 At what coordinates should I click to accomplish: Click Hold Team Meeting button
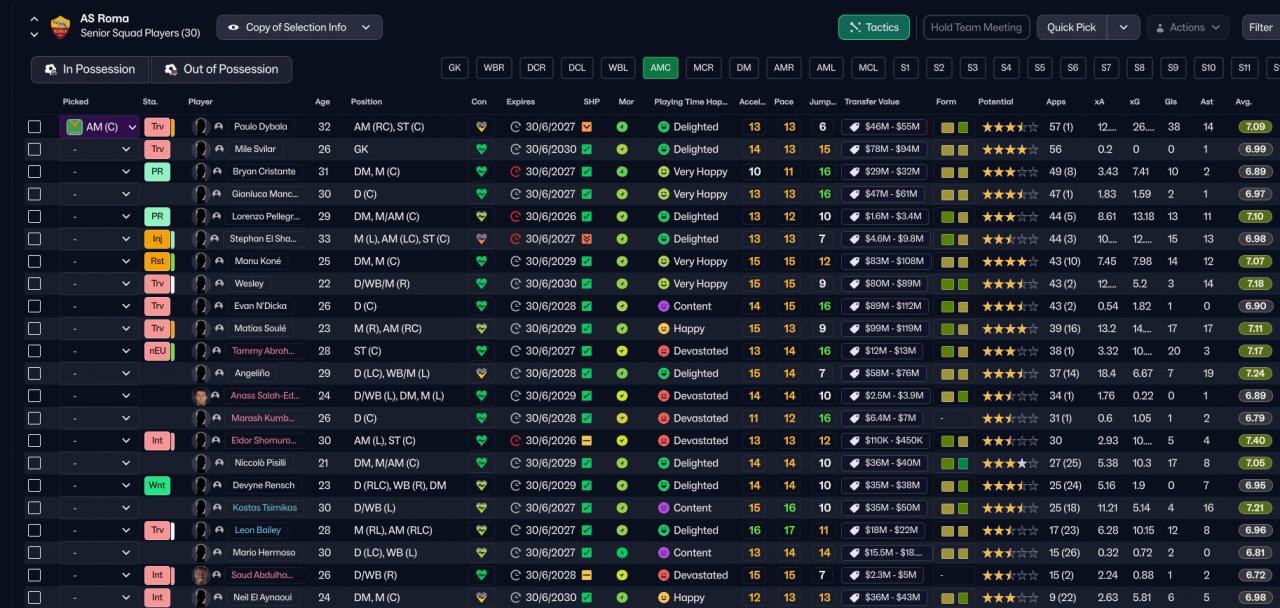point(976,27)
